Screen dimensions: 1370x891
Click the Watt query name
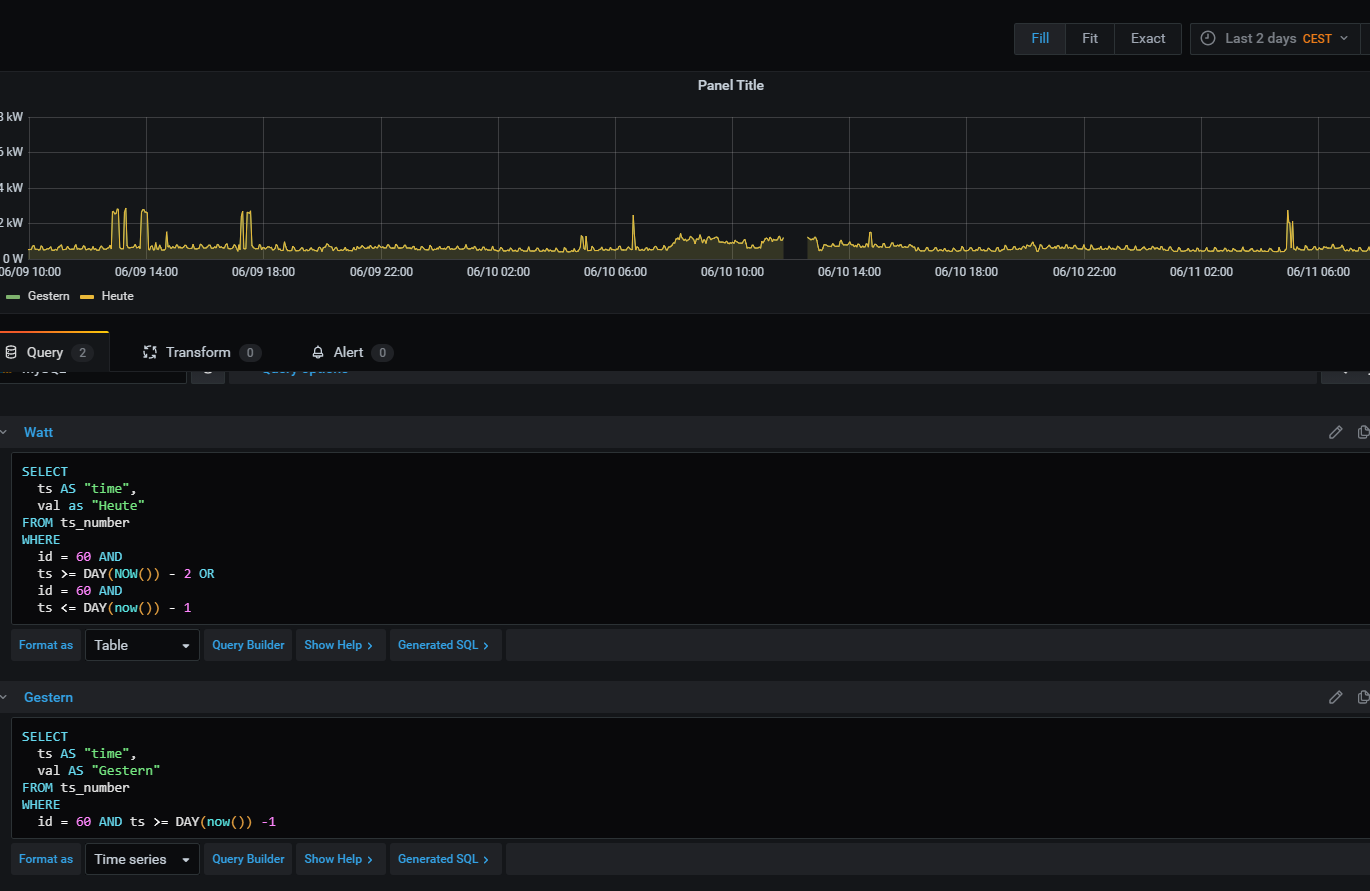click(x=39, y=432)
